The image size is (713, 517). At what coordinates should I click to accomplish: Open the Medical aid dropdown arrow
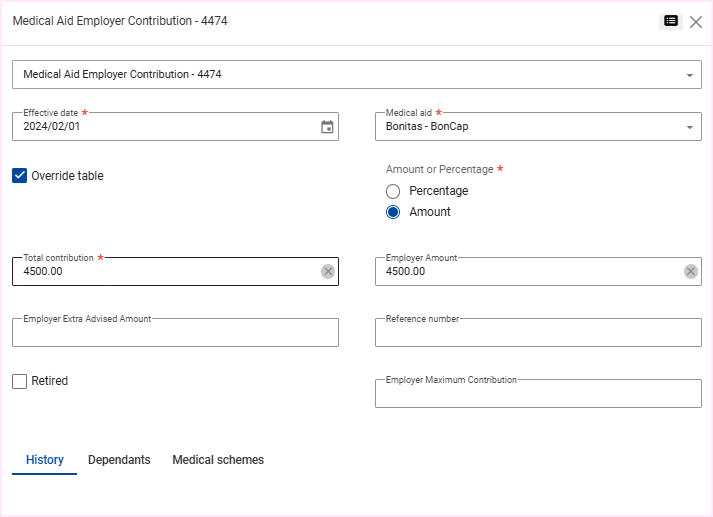point(689,127)
